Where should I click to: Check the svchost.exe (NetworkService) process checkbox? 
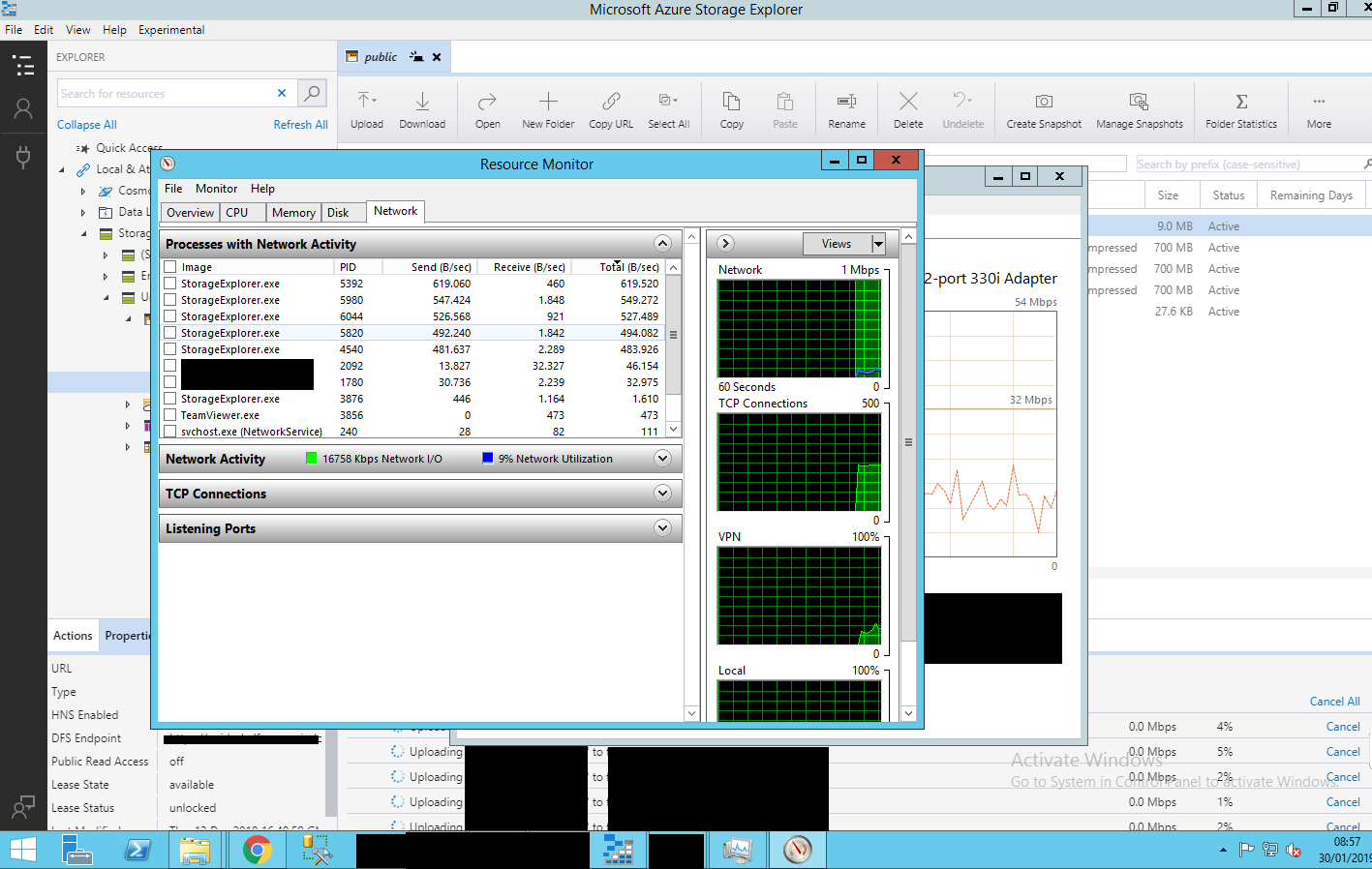[169, 431]
